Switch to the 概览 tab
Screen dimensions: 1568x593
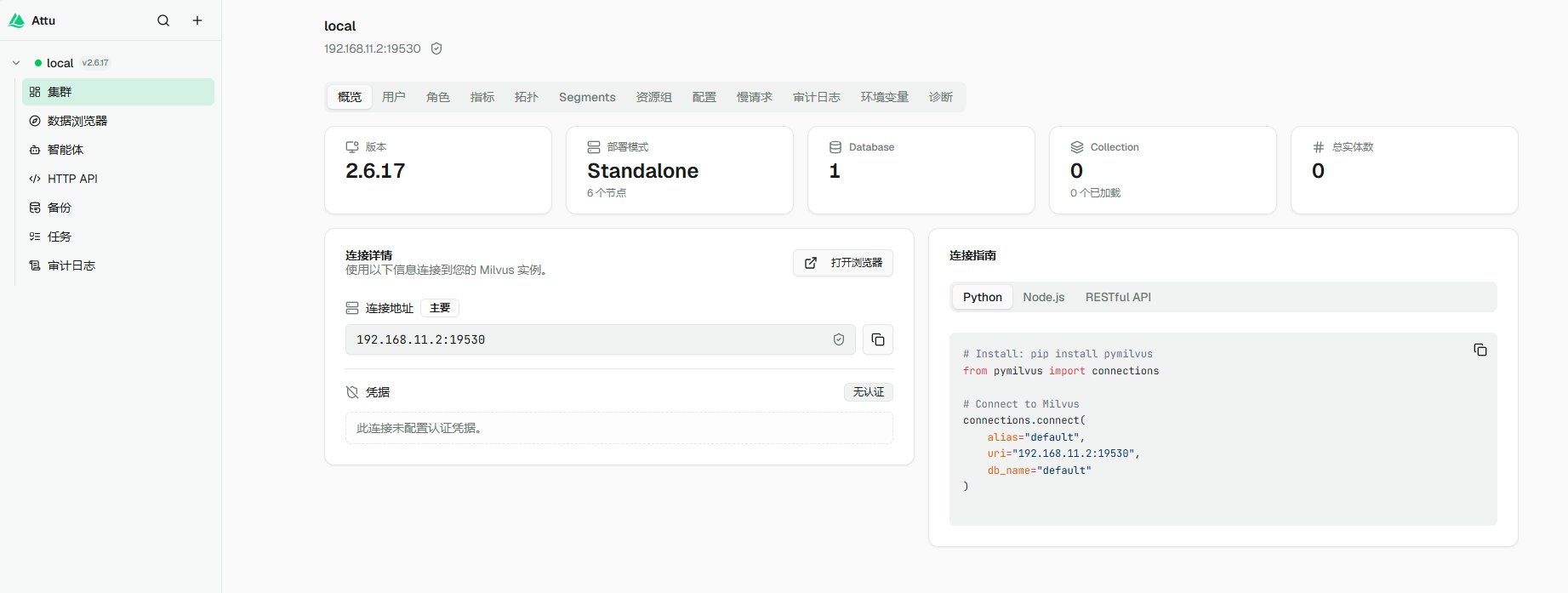tap(350, 97)
